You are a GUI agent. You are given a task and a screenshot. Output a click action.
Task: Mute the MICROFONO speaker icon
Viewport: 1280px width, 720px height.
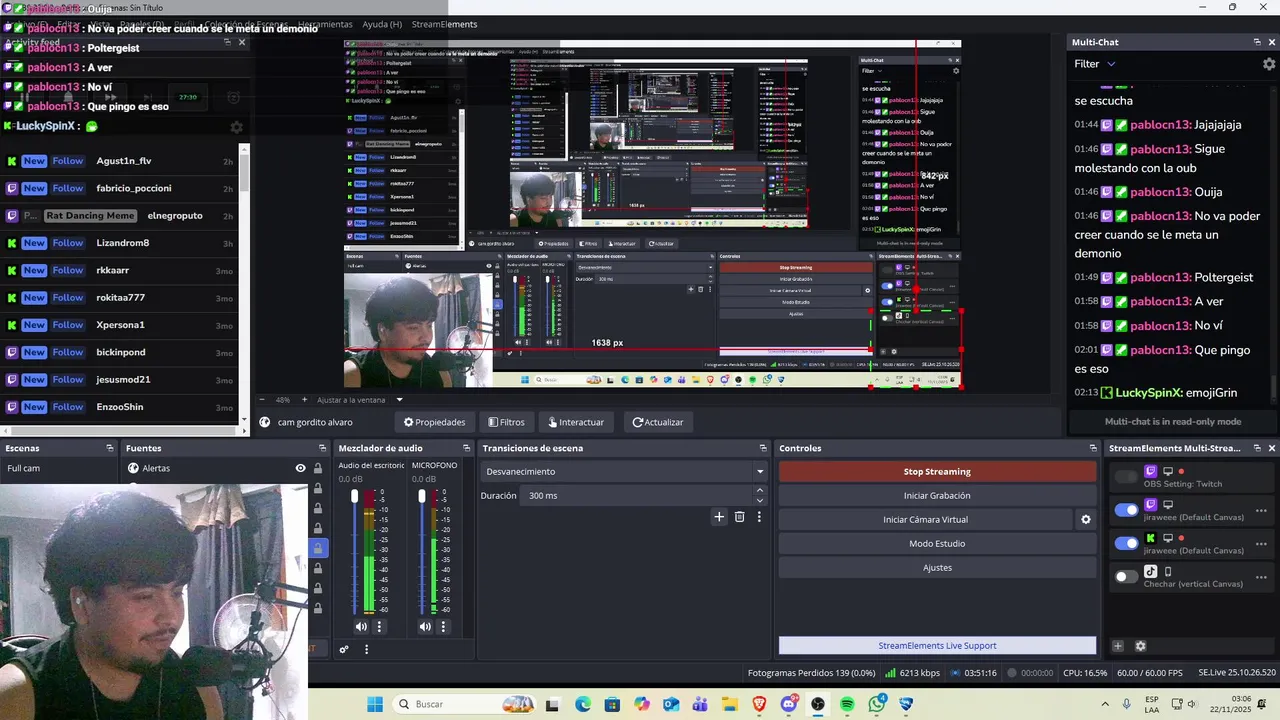425,627
